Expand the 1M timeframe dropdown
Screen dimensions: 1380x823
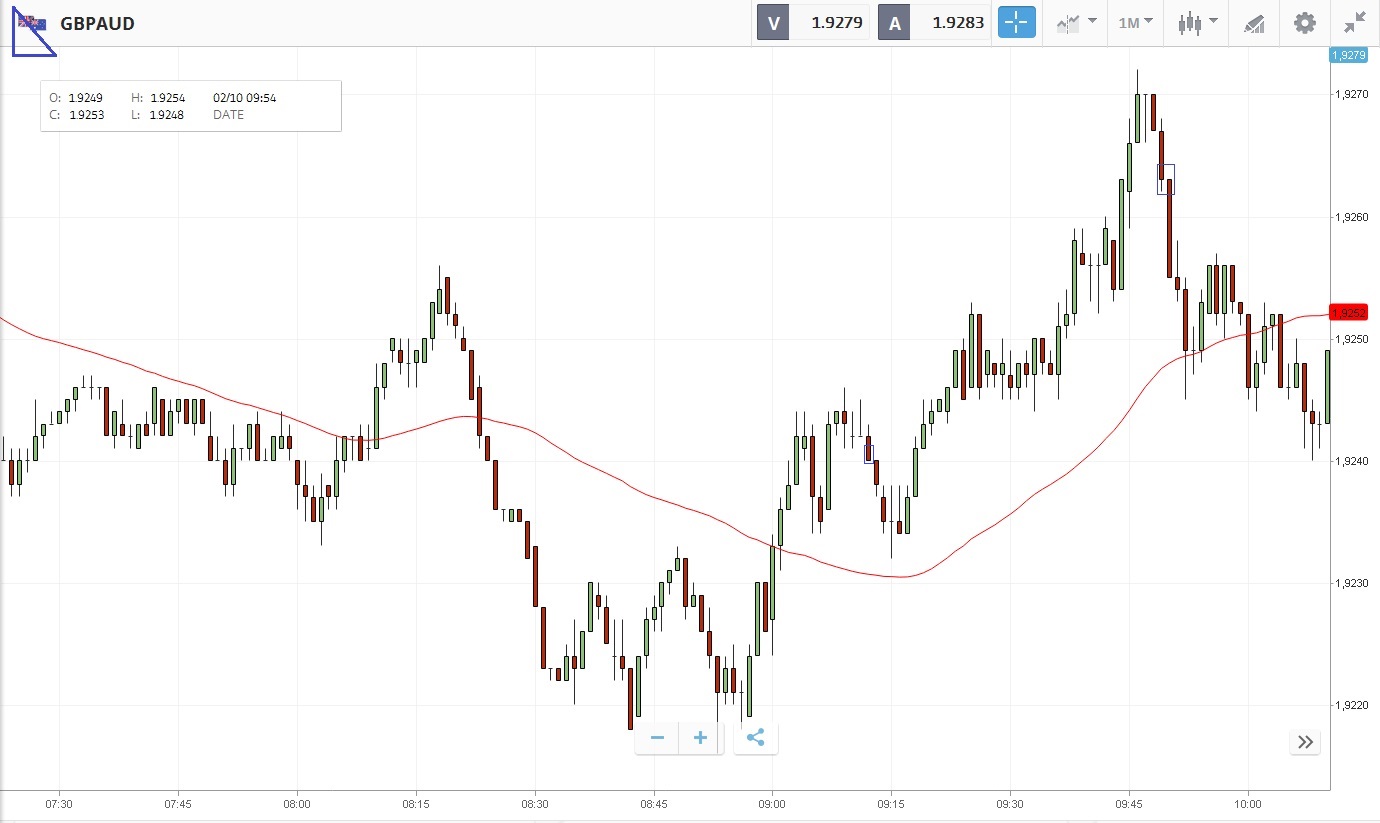1135,23
